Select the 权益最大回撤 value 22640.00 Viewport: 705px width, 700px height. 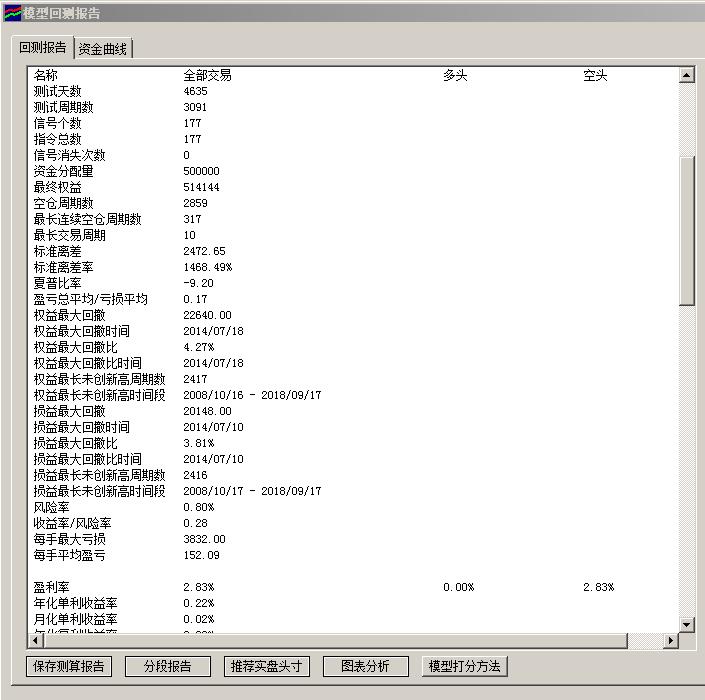(x=207, y=315)
